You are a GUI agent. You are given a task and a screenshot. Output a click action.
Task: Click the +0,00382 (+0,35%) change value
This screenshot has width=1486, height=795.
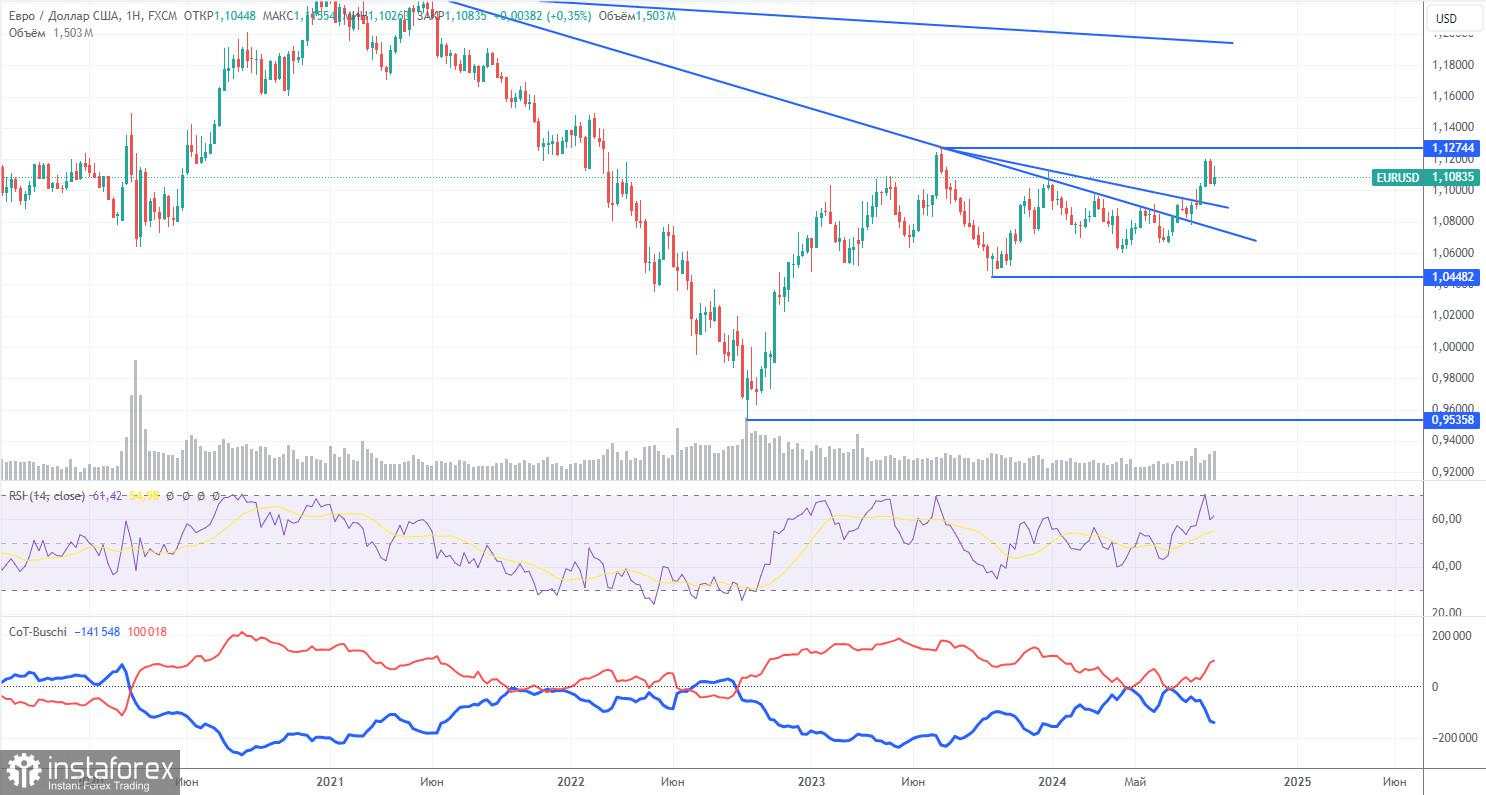(x=544, y=16)
